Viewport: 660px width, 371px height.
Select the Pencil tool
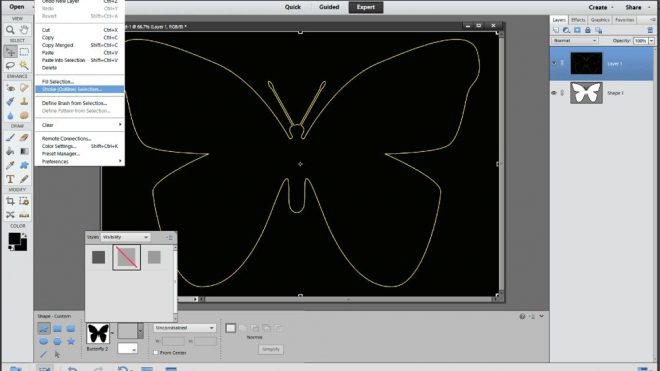pyautogui.click(x=24, y=179)
